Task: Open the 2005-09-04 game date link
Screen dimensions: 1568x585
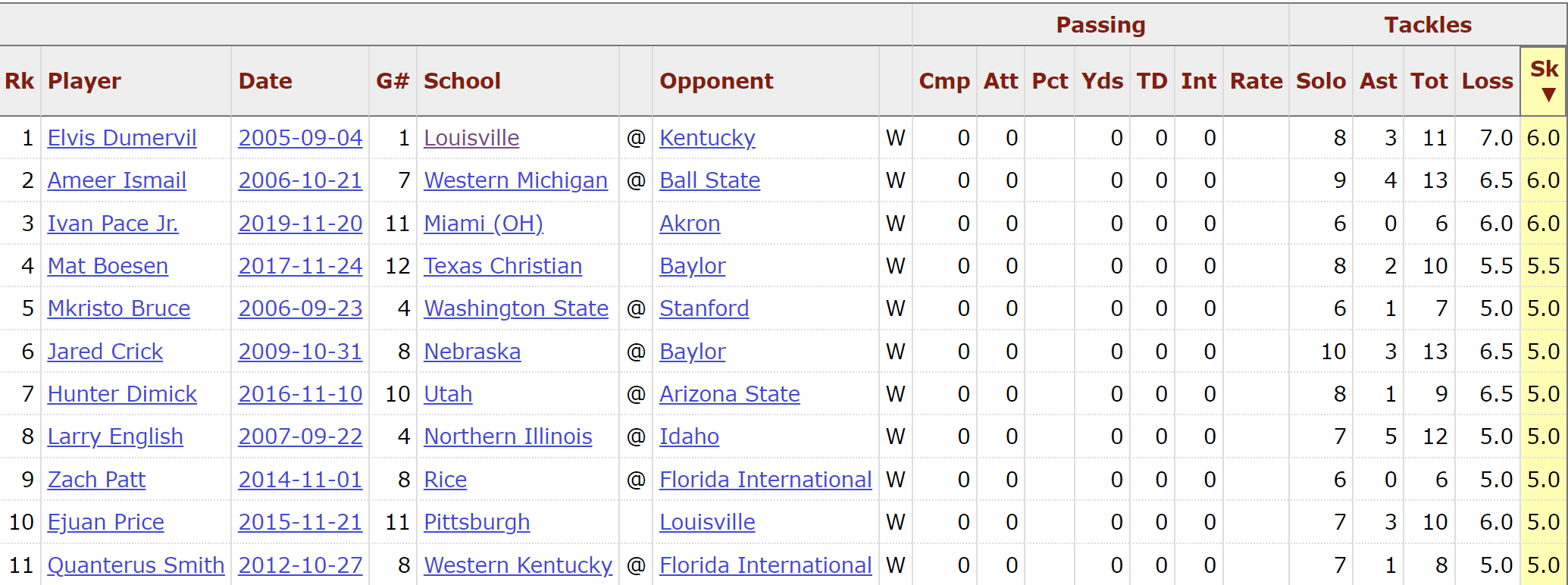Action: coord(300,138)
